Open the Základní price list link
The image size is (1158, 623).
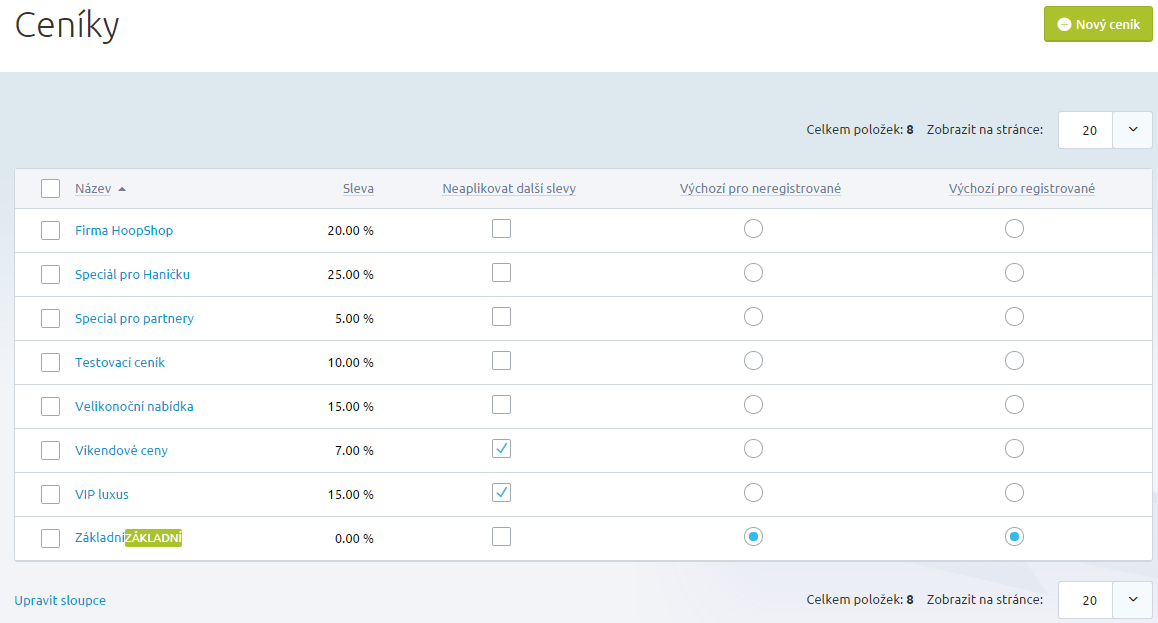coord(99,537)
